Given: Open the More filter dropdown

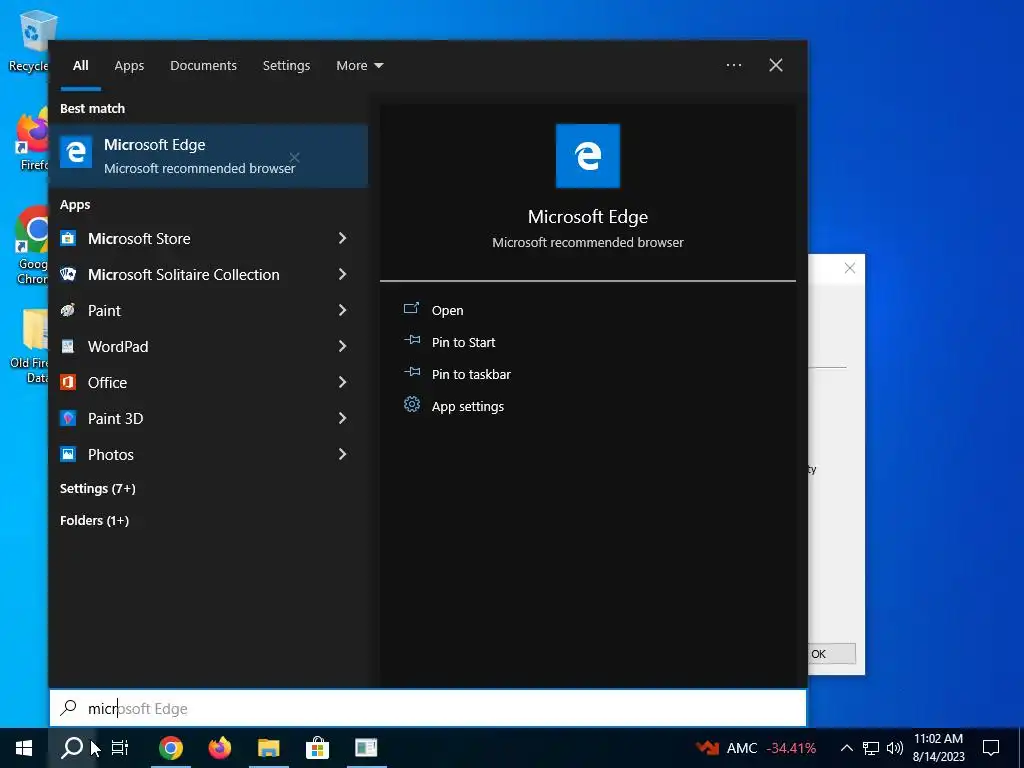Looking at the screenshot, I should point(360,65).
